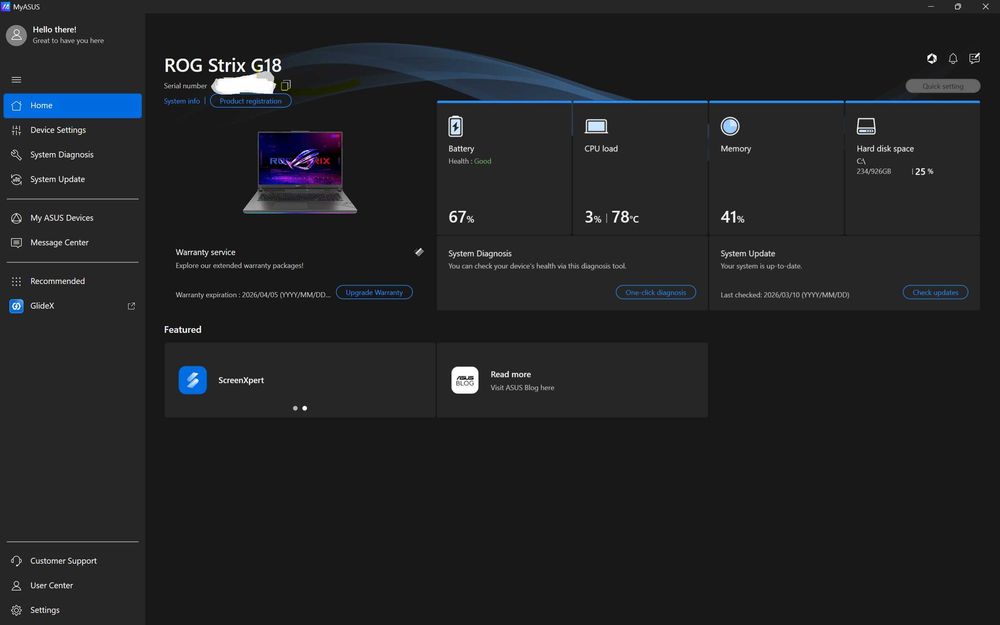
Task: Click the User Center person icon
Action: [17, 585]
